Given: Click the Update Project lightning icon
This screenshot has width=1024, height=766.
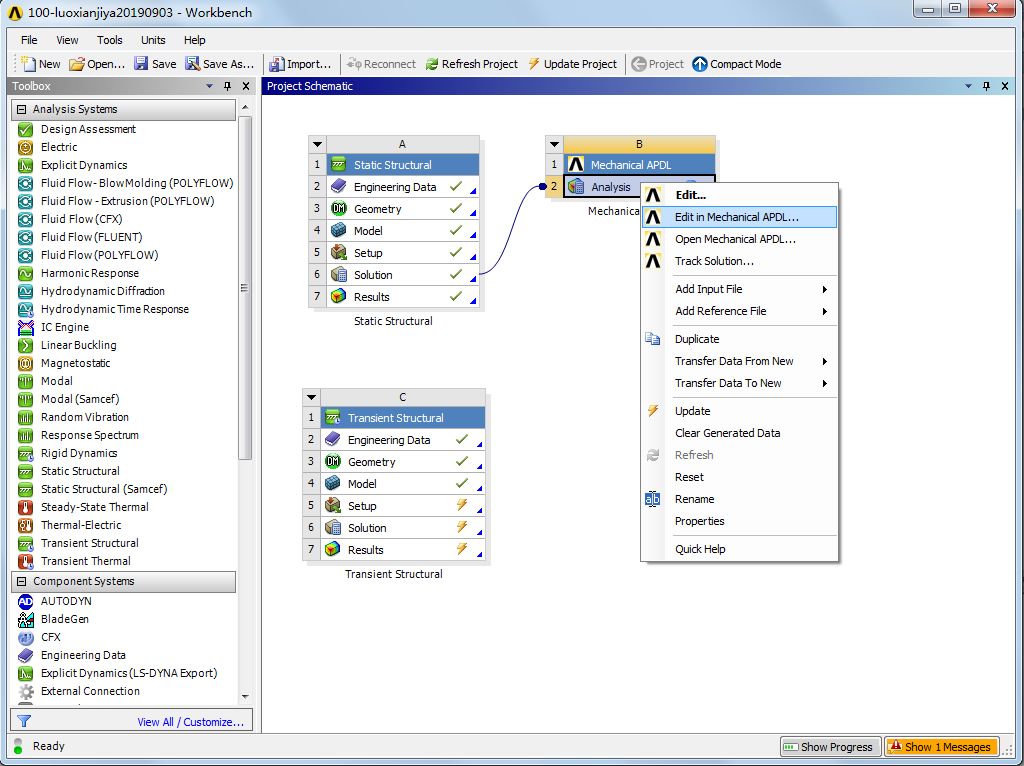Looking at the screenshot, I should 534,63.
